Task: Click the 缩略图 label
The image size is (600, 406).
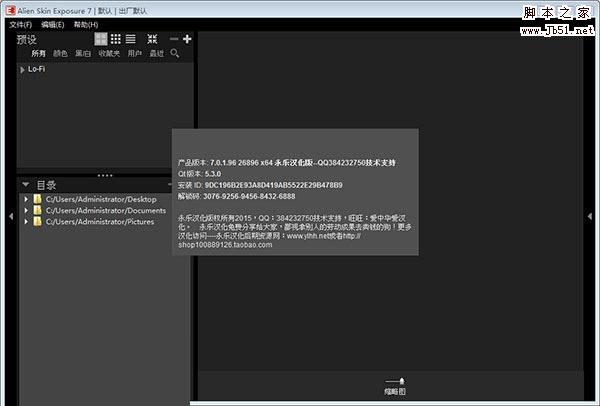Action: [x=395, y=392]
